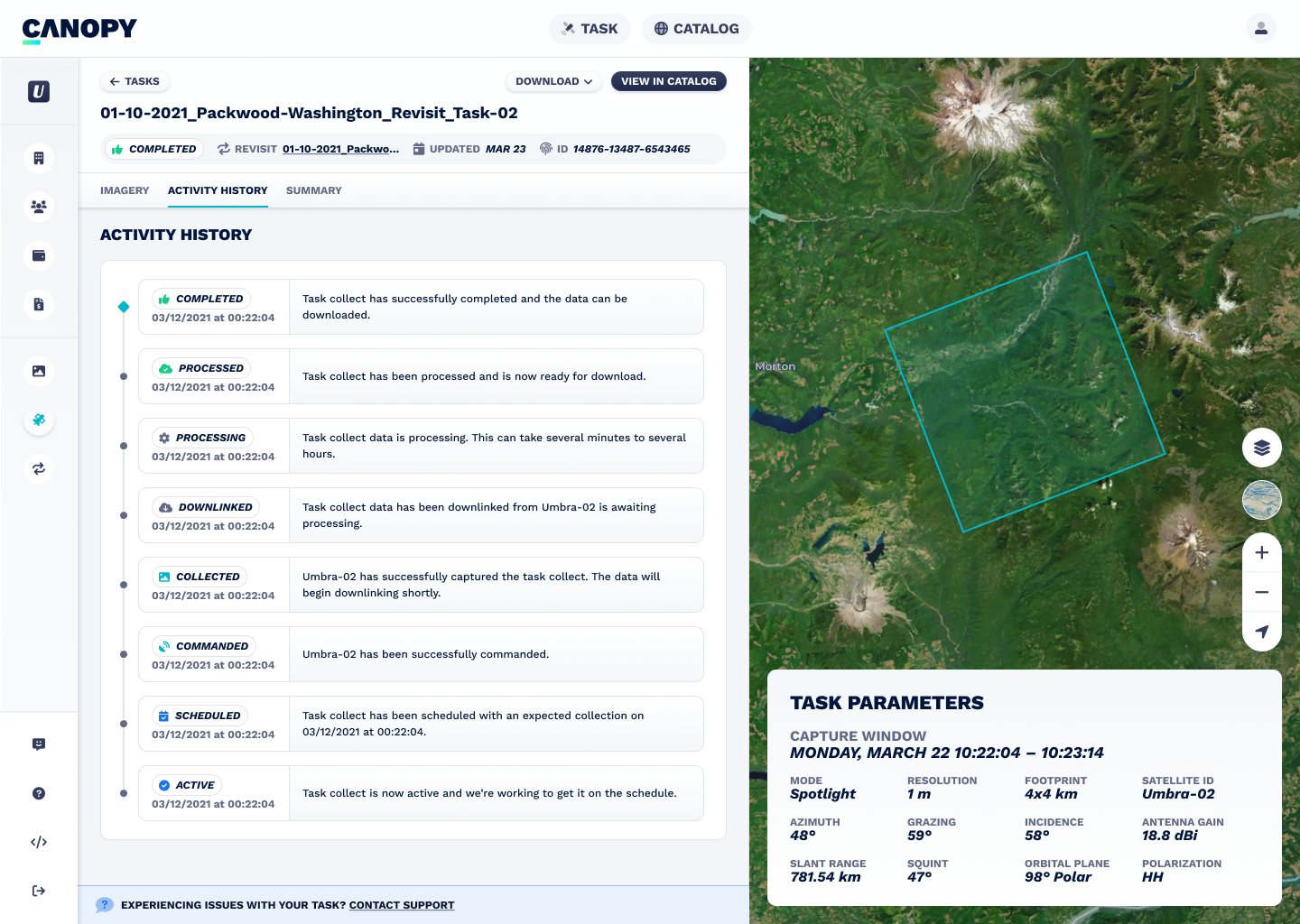
Task: Open the revisit 01-10-2021_Packwo... link
Action: click(340, 149)
